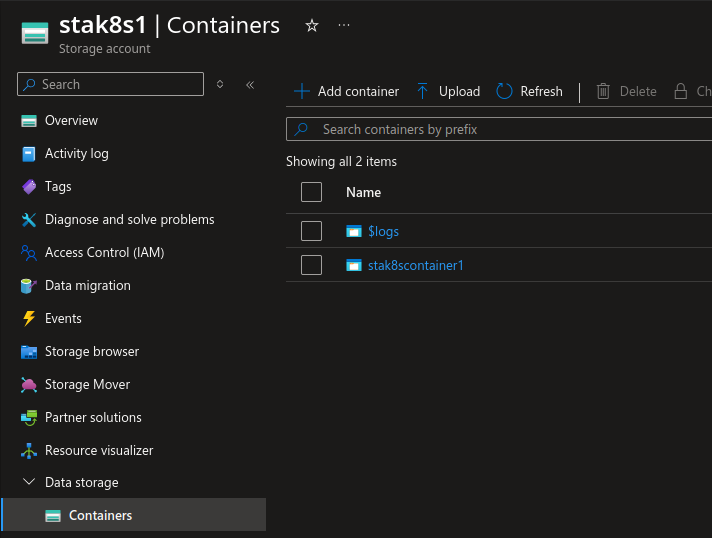The width and height of the screenshot is (712, 538).
Task: Click the $logs container icon
Action: tap(354, 232)
